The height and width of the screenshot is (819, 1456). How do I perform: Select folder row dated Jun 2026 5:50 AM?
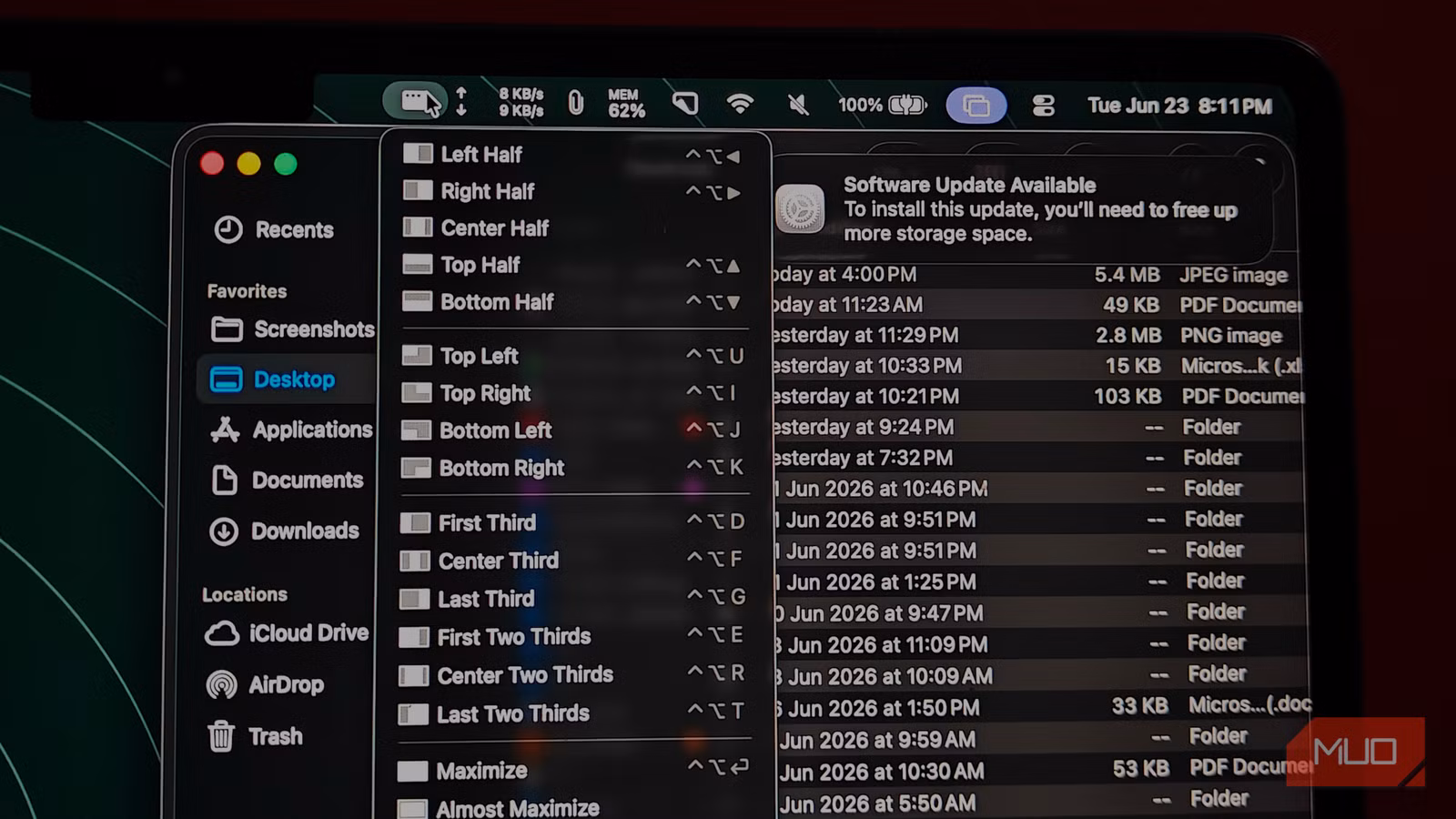pyautogui.click(x=1044, y=803)
